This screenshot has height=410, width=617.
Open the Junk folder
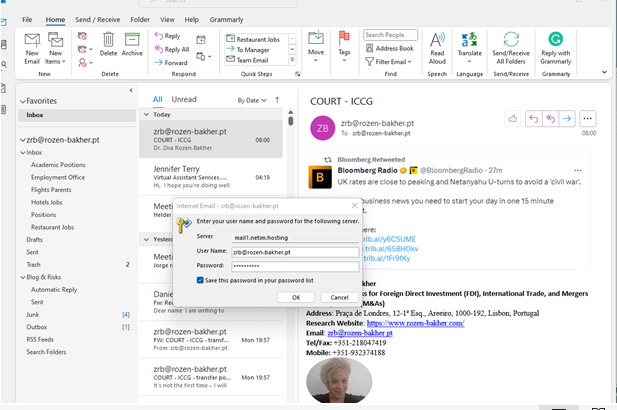point(33,315)
